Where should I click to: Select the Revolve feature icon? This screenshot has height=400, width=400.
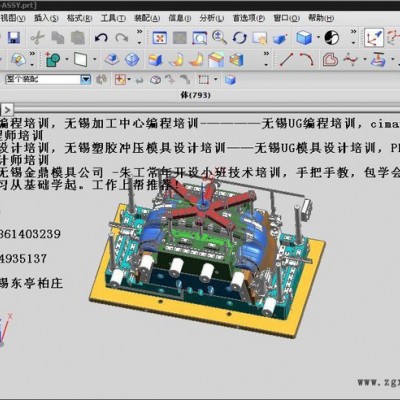tap(132, 60)
